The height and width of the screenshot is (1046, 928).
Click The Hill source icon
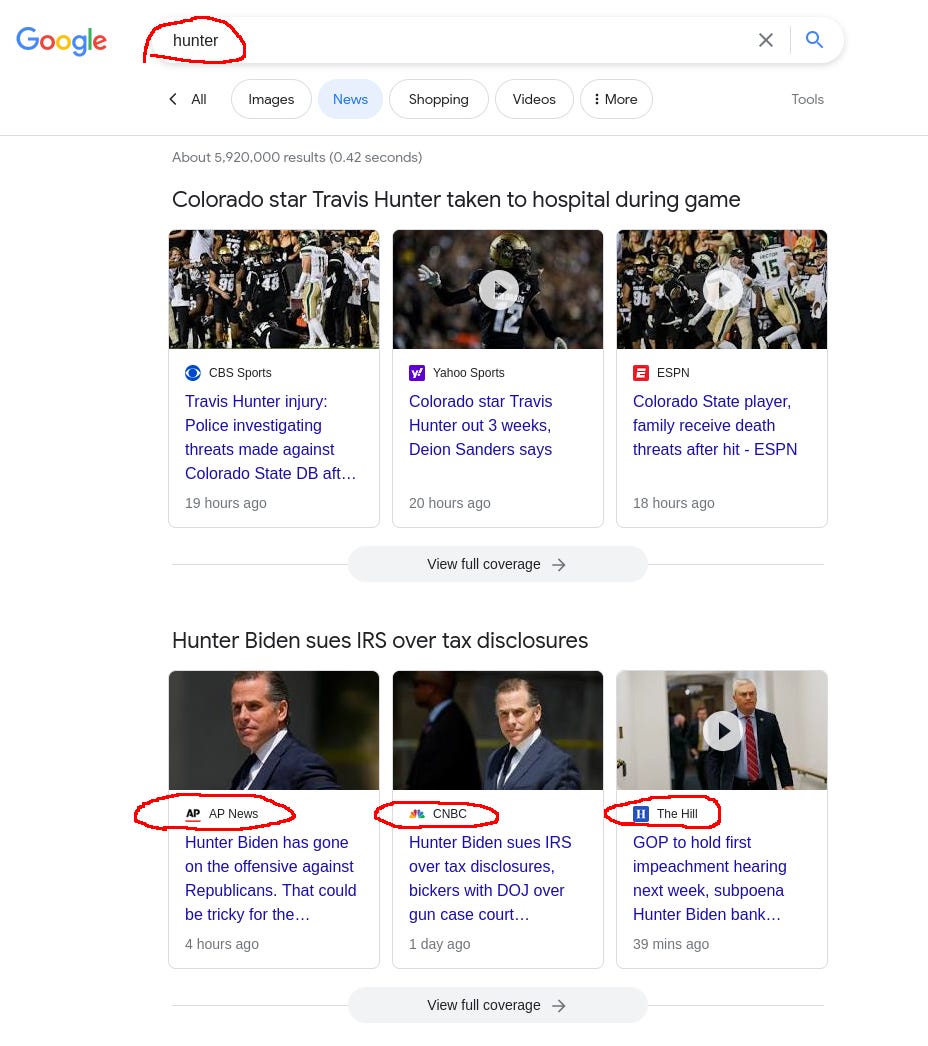pos(640,814)
